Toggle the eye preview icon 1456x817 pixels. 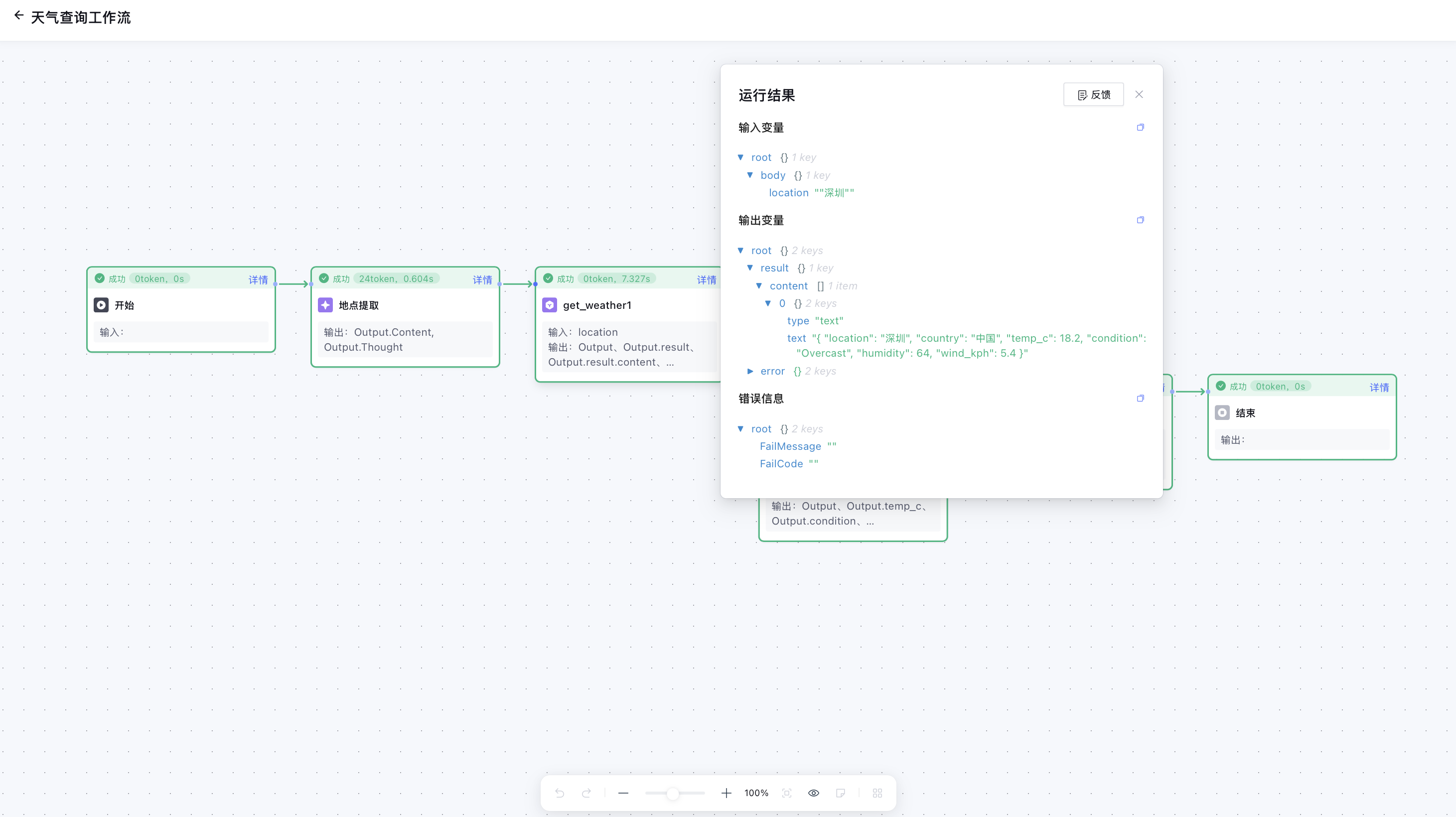tap(813, 793)
